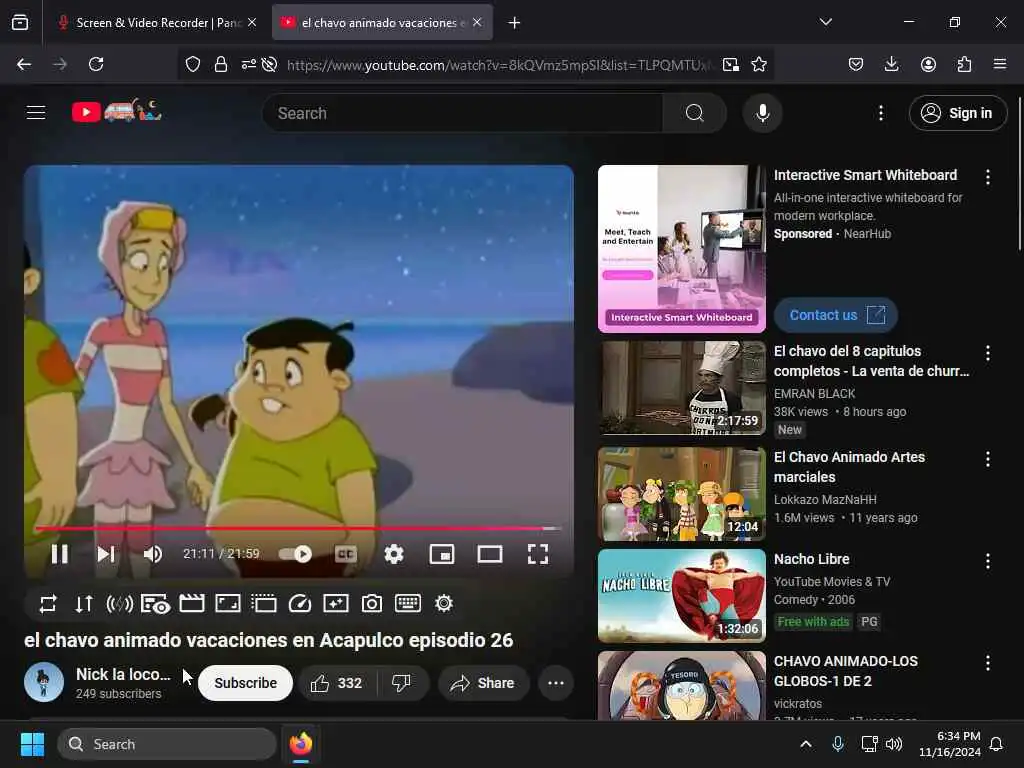This screenshot has width=1024, height=768.
Task: Seek on the red video progress bar
Action: 298,528
